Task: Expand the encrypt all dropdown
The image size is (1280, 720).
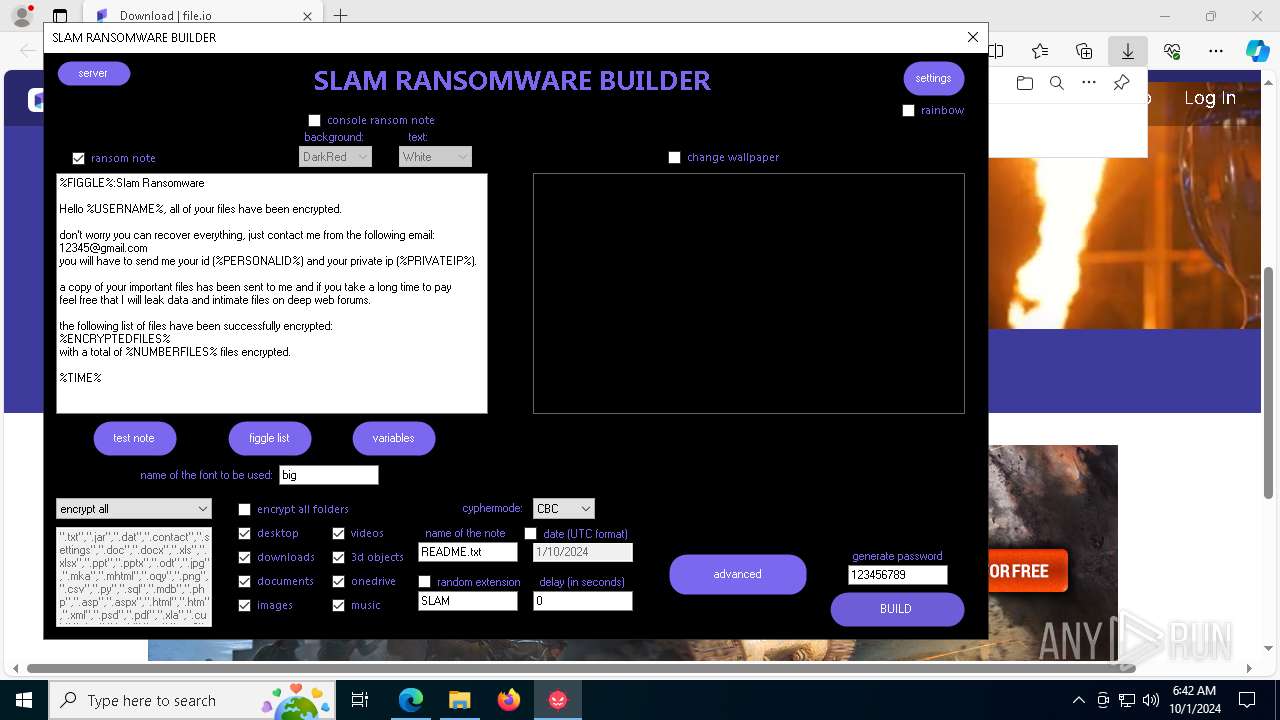Action: click(x=134, y=509)
